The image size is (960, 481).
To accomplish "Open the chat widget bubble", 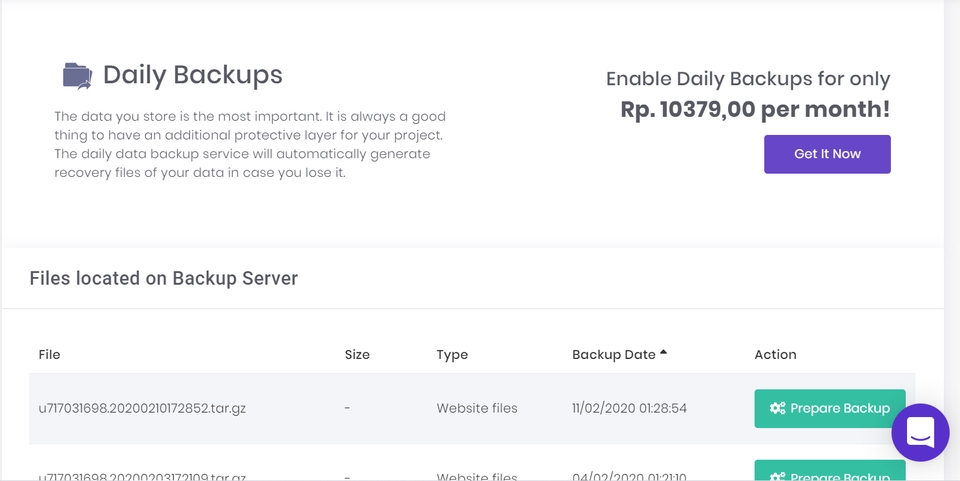I will [919, 432].
